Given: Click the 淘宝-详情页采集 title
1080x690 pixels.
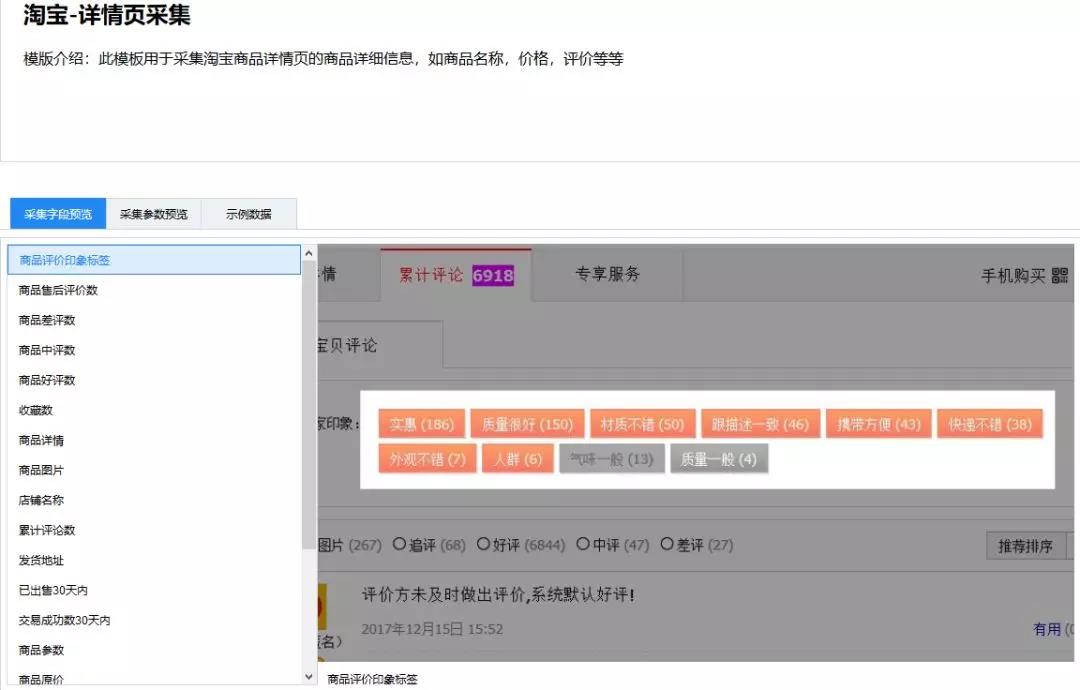Looking at the screenshot, I should pos(107,14).
